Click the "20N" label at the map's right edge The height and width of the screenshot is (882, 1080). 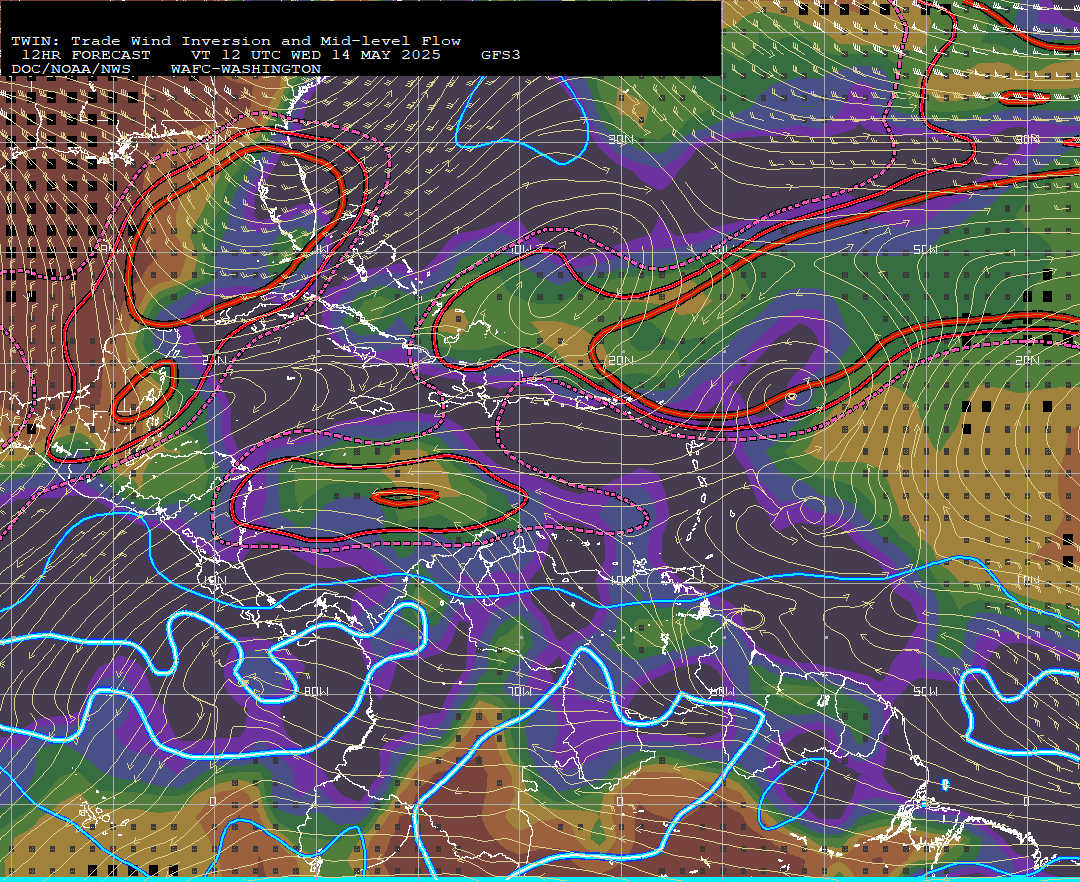coord(1027,360)
